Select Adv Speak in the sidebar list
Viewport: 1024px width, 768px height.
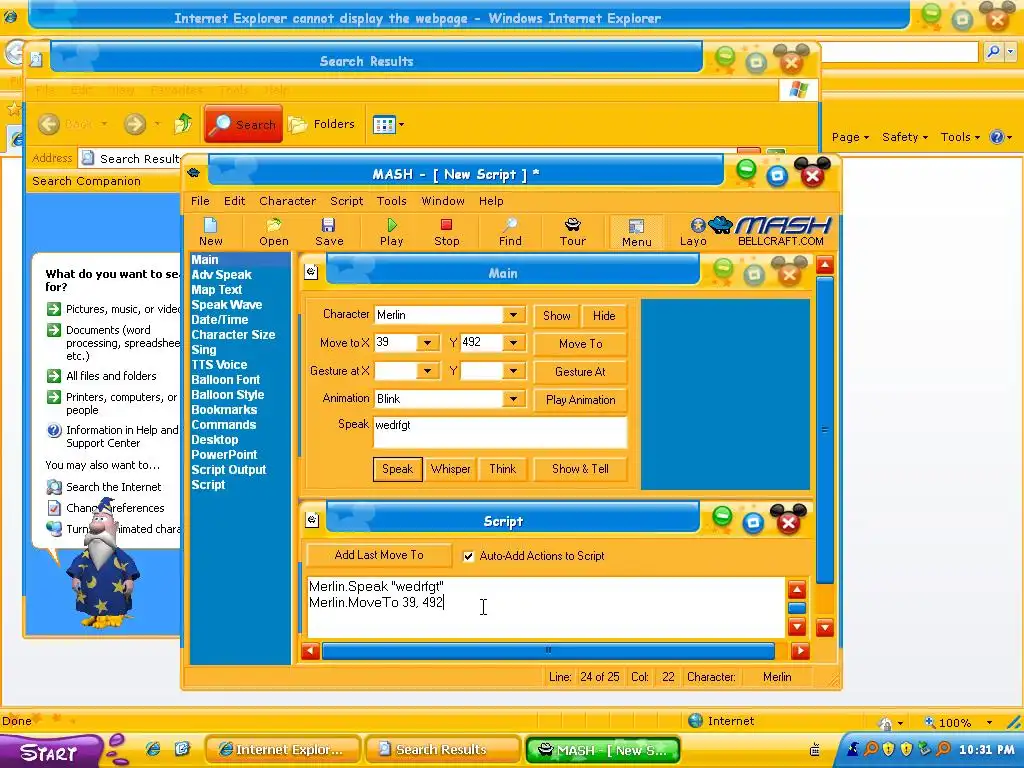click(x=221, y=275)
